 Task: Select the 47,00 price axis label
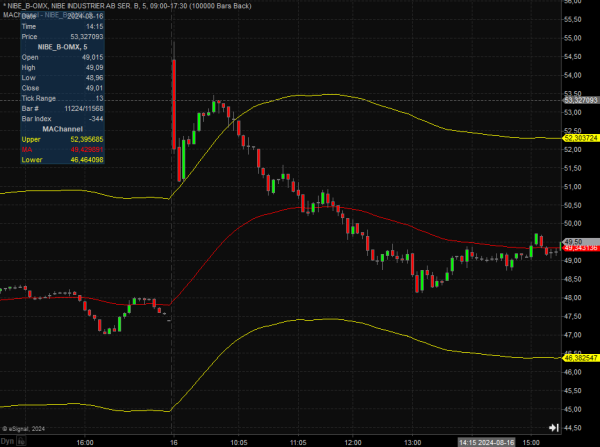click(x=573, y=335)
